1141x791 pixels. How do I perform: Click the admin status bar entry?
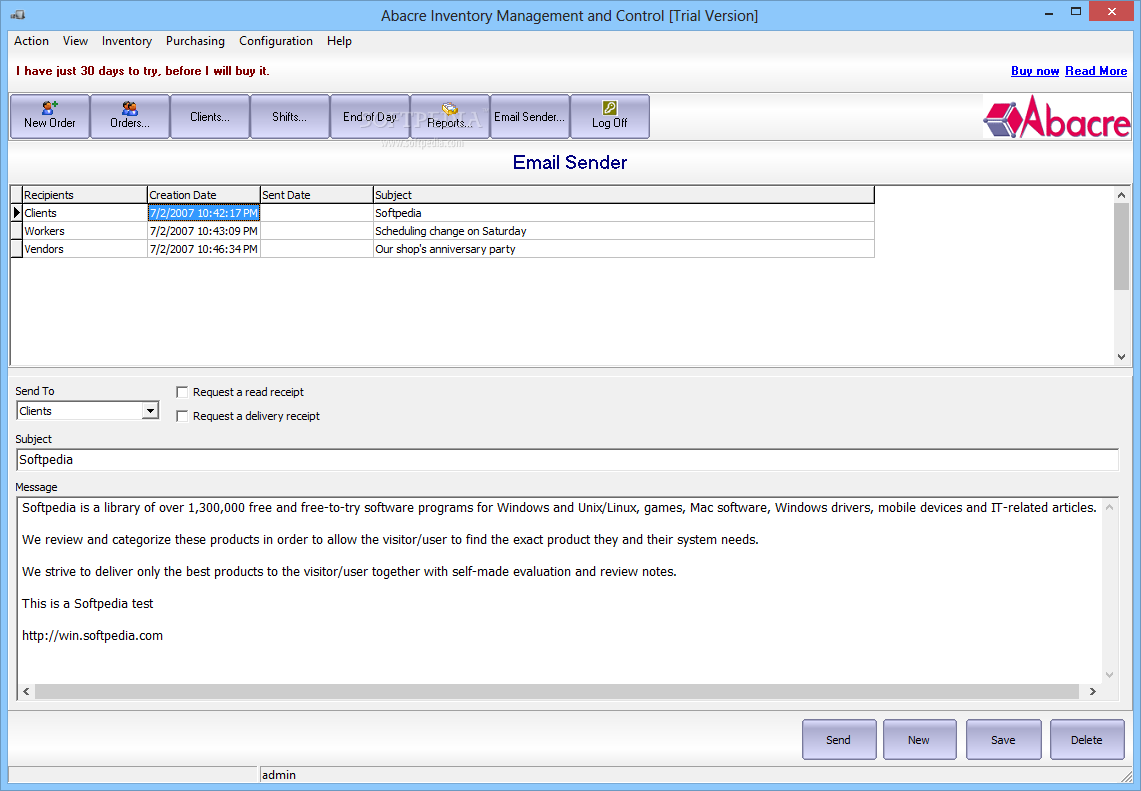tap(279, 775)
